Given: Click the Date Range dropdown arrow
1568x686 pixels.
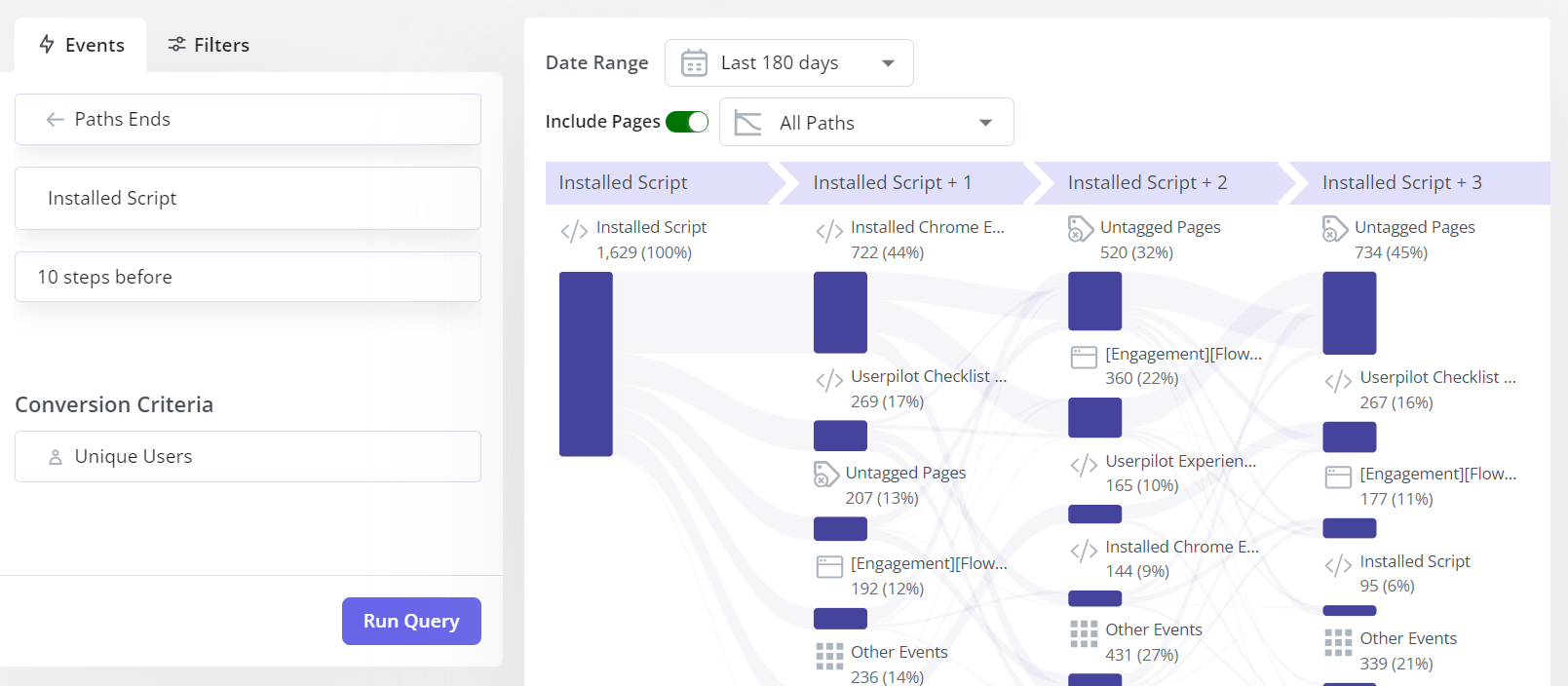Looking at the screenshot, I should [x=888, y=63].
